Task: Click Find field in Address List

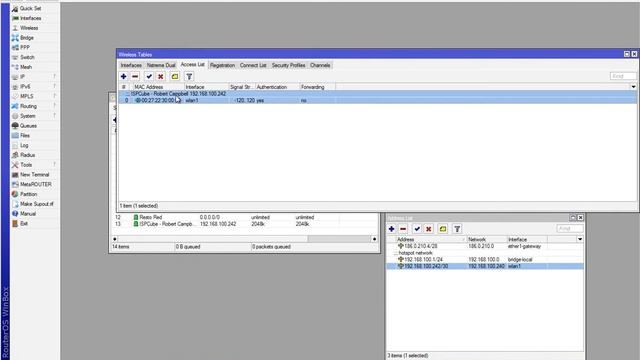Action: click(569, 229)
